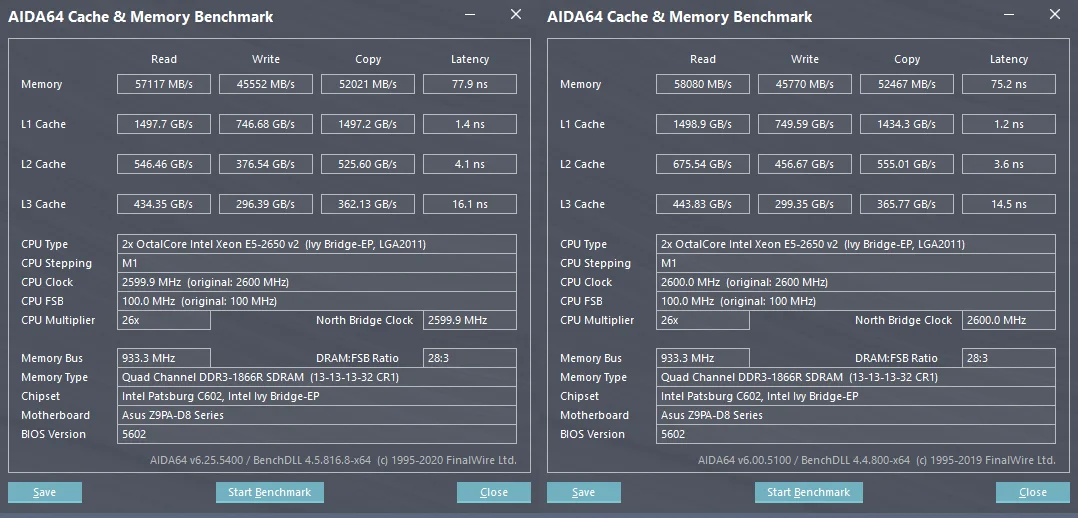Select CPU Clock 2599.9 MHz field
Screen dimensions: 1078x518
click(317, 282)
